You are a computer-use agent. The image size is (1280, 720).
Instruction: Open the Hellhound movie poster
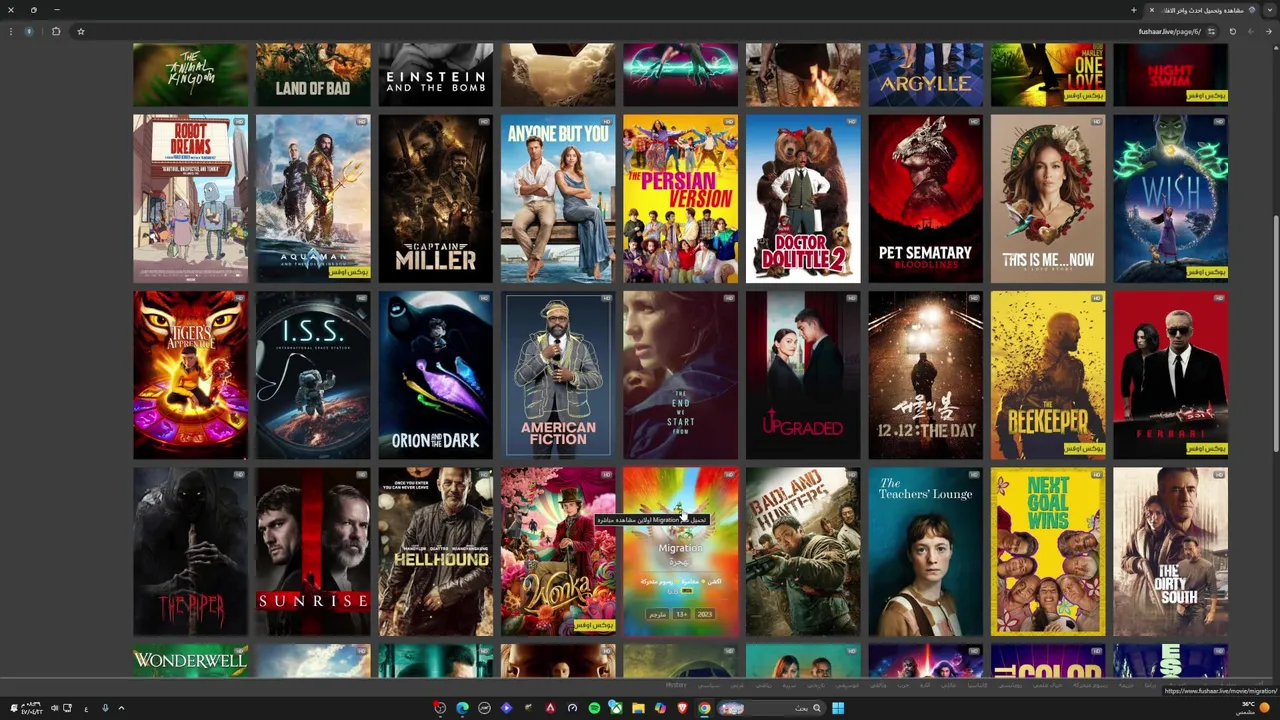(x=436, y=552)
